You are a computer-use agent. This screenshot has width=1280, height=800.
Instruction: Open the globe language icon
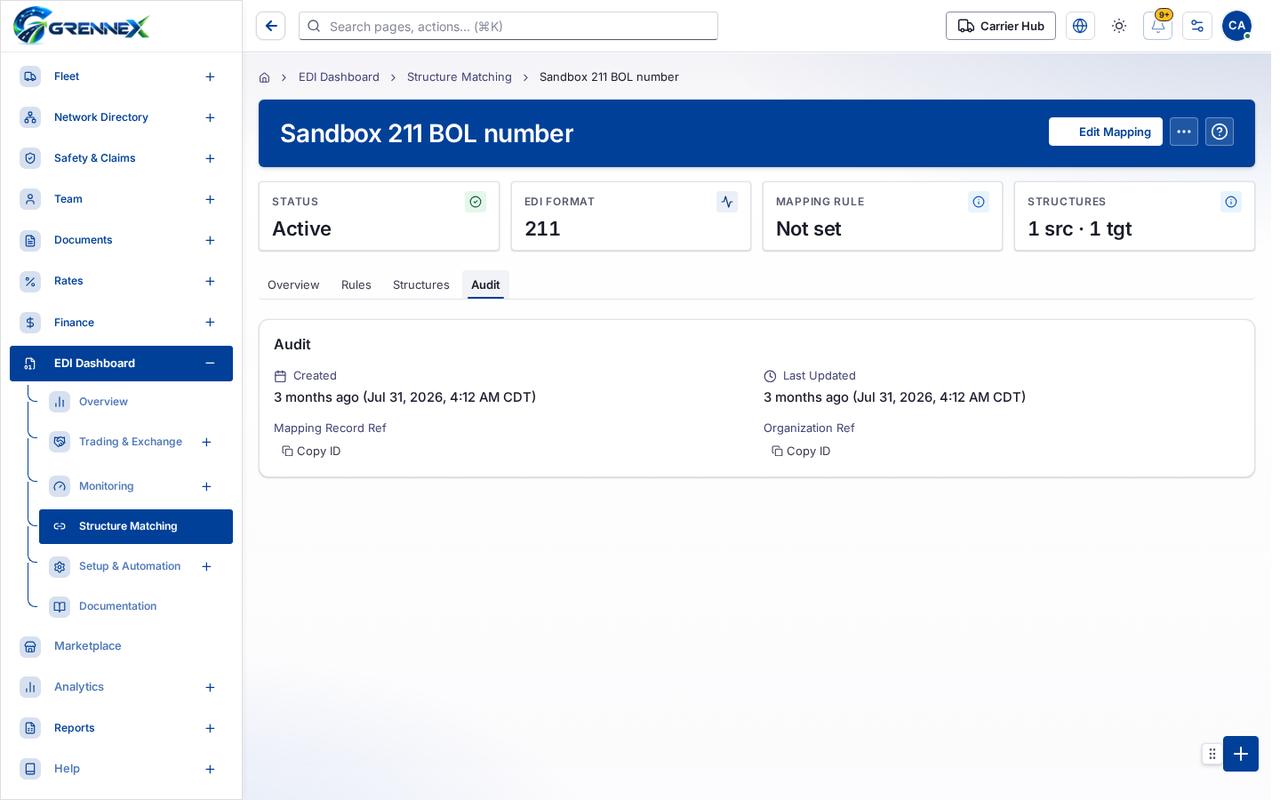(x=1080, y=26)
